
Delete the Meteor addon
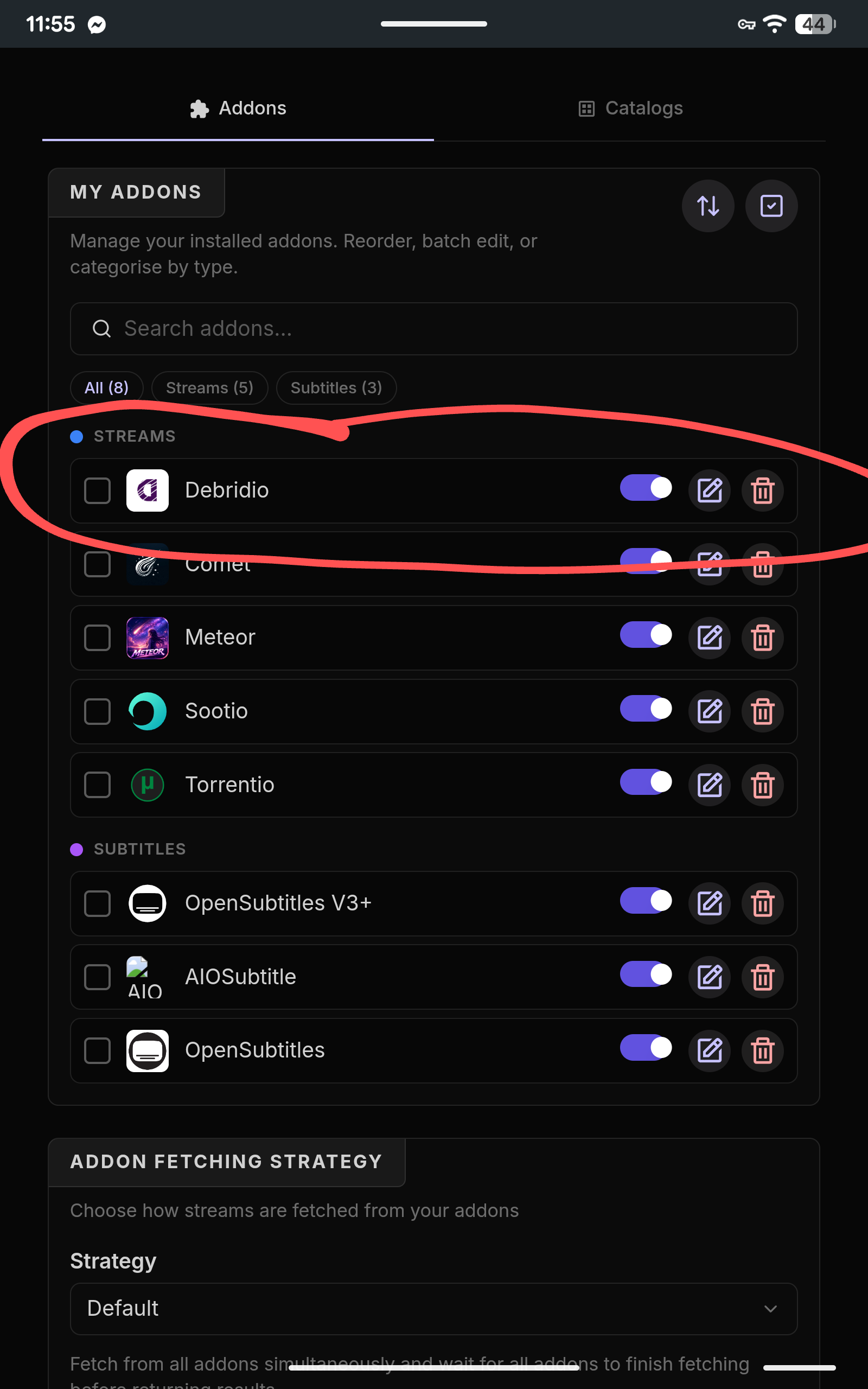coord(762,637)
